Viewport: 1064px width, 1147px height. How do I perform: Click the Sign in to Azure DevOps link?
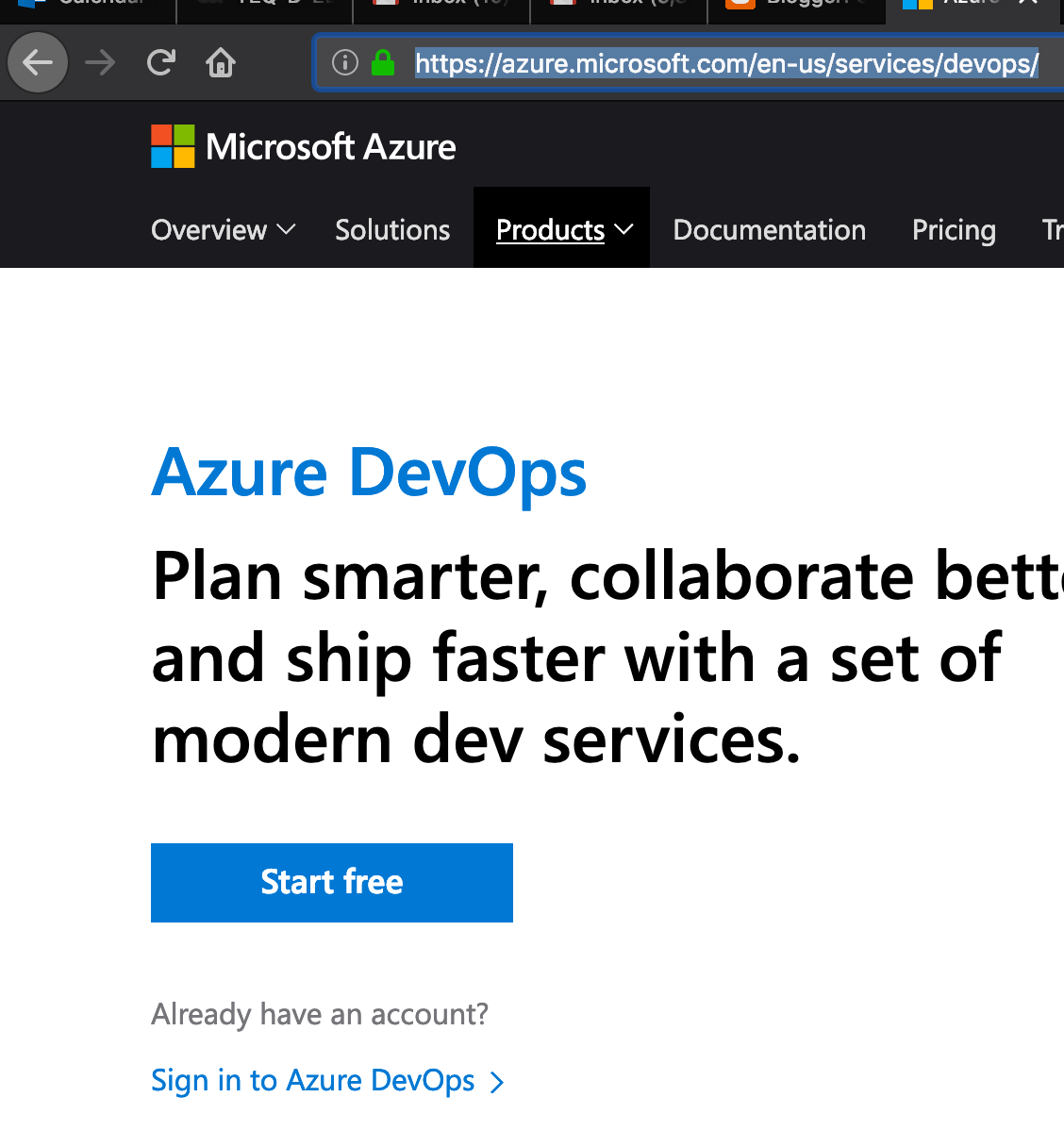point(312,1081)
